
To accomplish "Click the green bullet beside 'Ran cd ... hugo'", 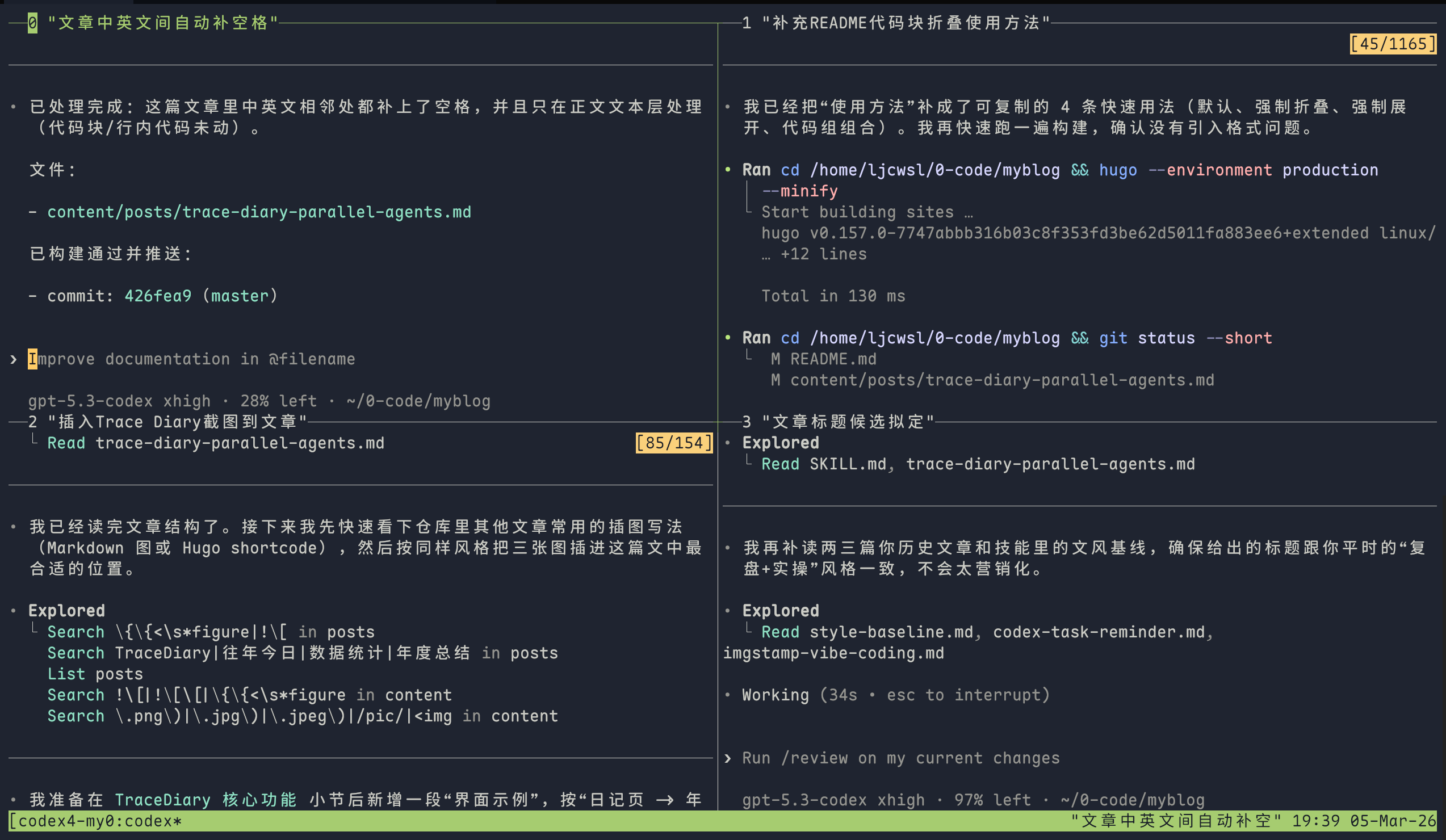I will pos(728,170).
